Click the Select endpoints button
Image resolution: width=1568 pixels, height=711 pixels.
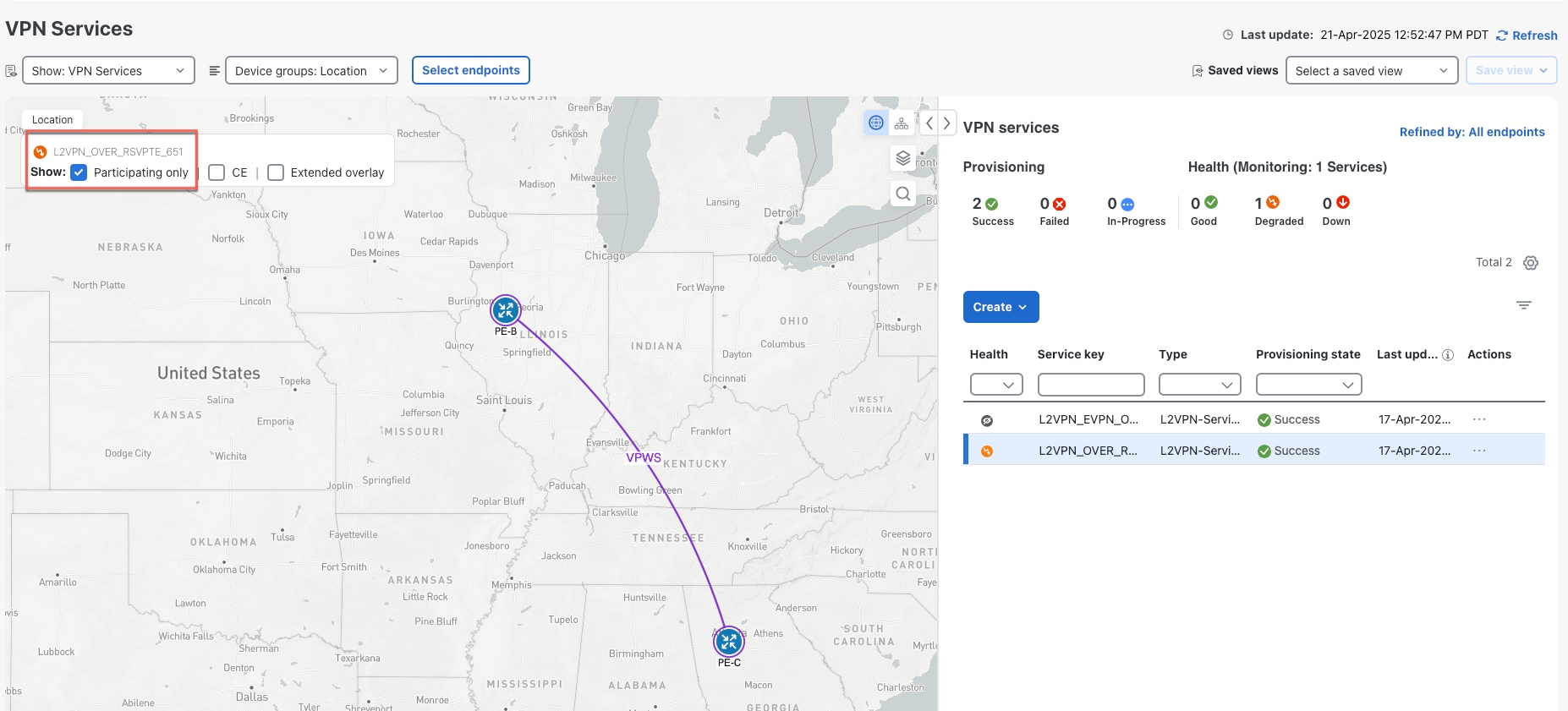[470, 70]
